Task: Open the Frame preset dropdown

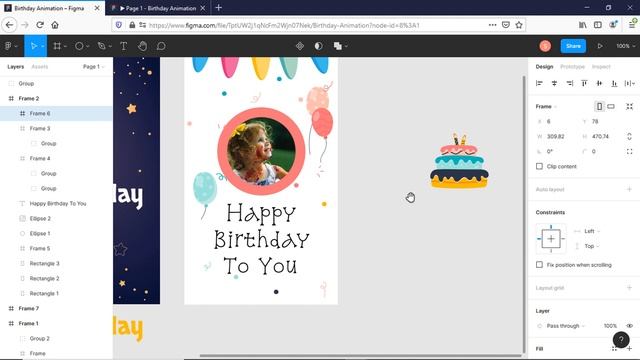Action: click(546, 107)
